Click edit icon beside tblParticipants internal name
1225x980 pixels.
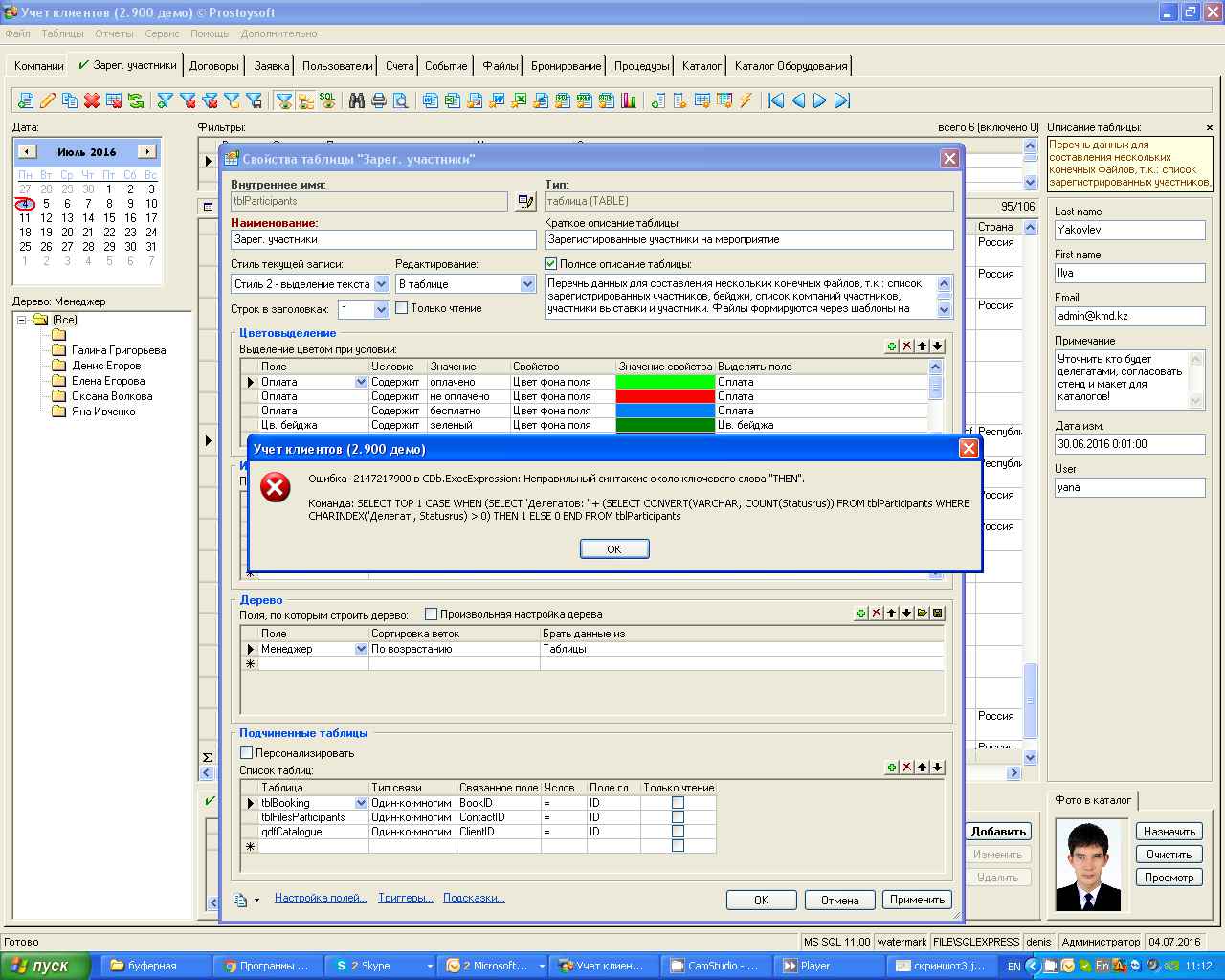pyautogui.click(x=525, y=201)
